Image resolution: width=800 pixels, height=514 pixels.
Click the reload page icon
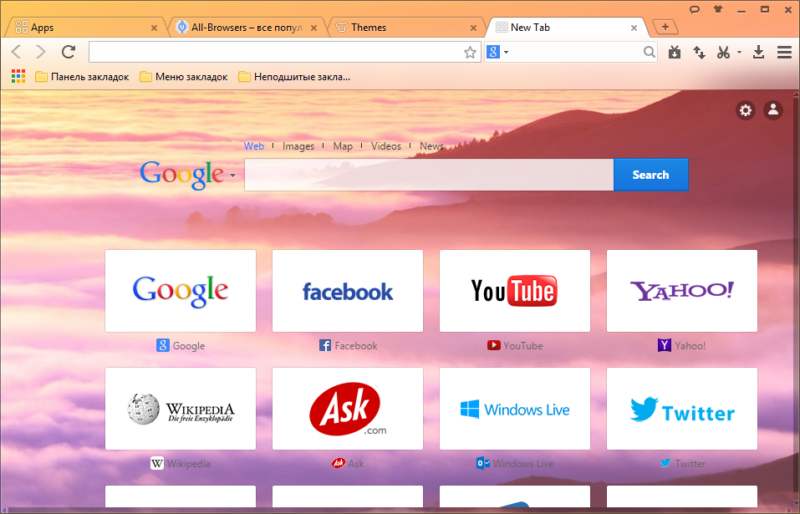coord(68,52)
